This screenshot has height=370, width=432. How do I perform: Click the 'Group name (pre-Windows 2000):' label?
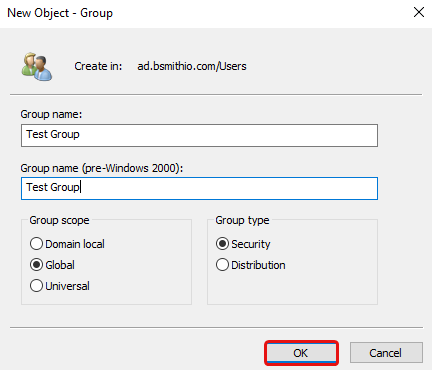(x=102, y=168)
